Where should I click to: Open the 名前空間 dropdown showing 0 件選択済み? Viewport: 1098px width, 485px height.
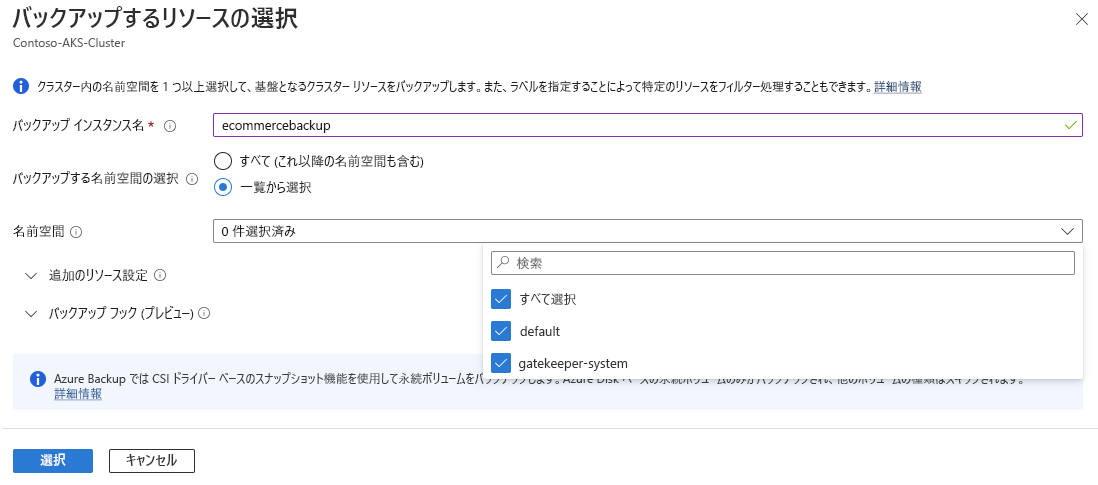point(648,232)
